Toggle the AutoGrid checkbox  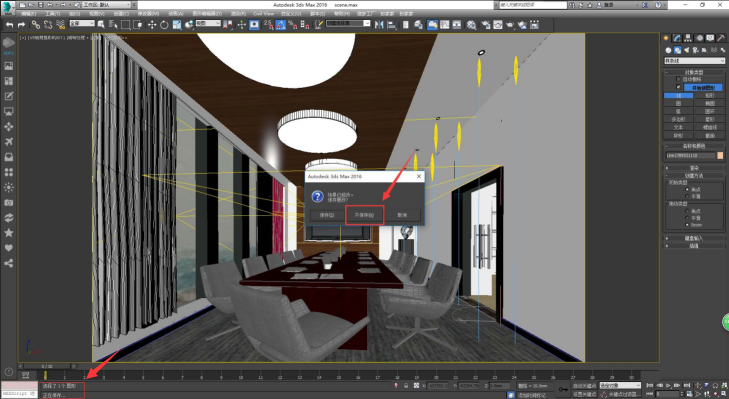pyautogui.click(x=678, y=80)
